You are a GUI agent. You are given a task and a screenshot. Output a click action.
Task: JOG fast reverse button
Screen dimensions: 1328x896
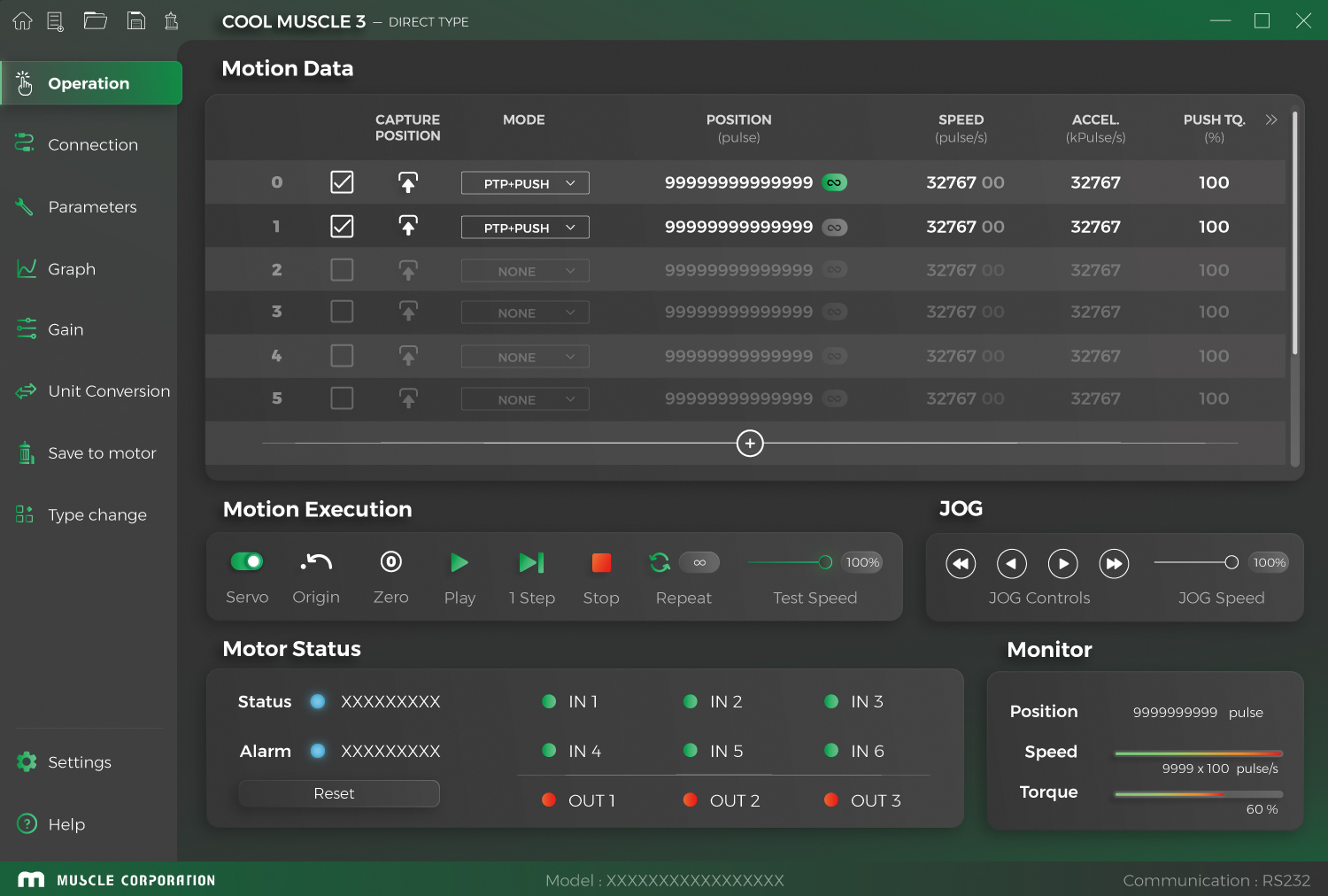pyautogui.click(x=961, y=563)
